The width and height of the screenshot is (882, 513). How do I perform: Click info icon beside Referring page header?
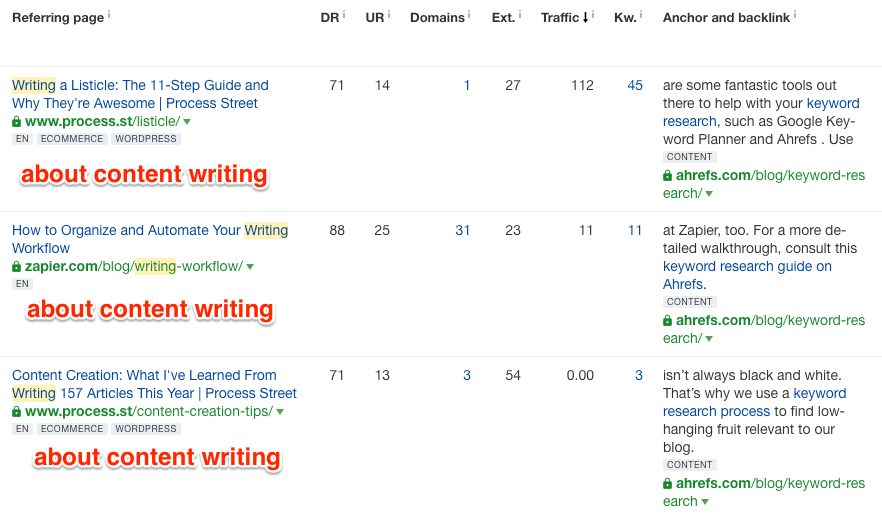point(109,15)
